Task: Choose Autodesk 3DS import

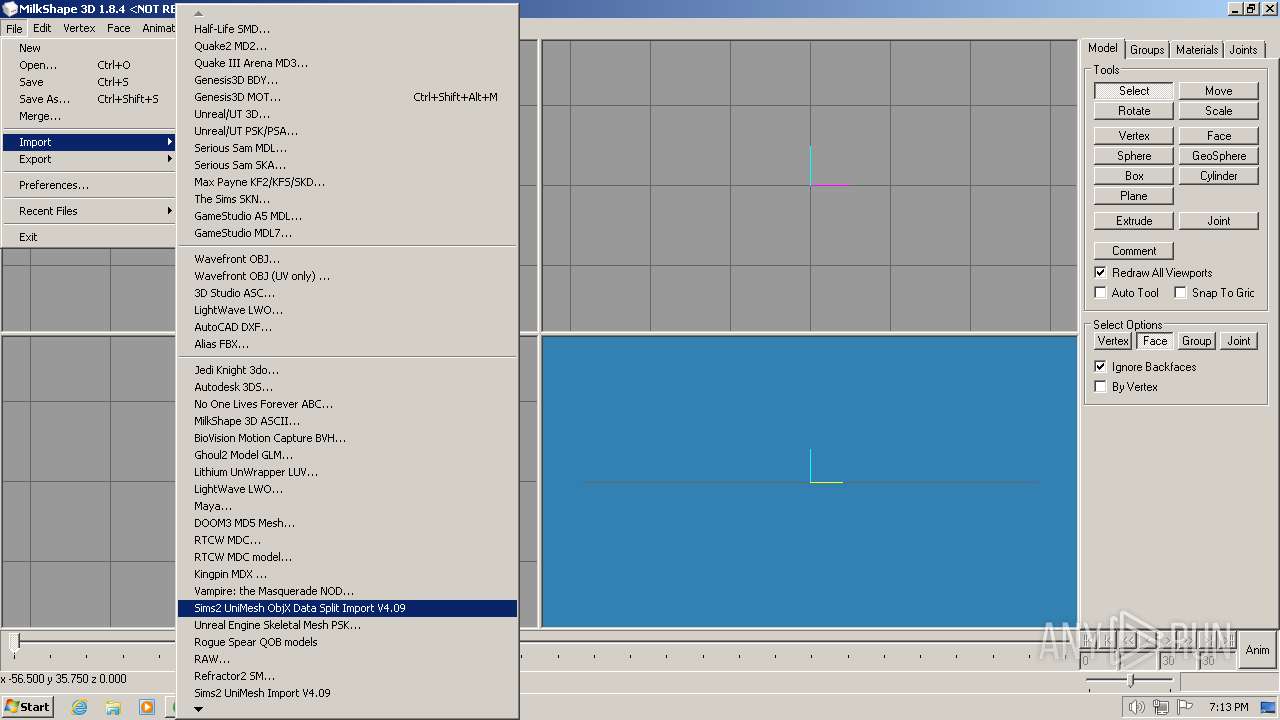Action: click(348, 387)
